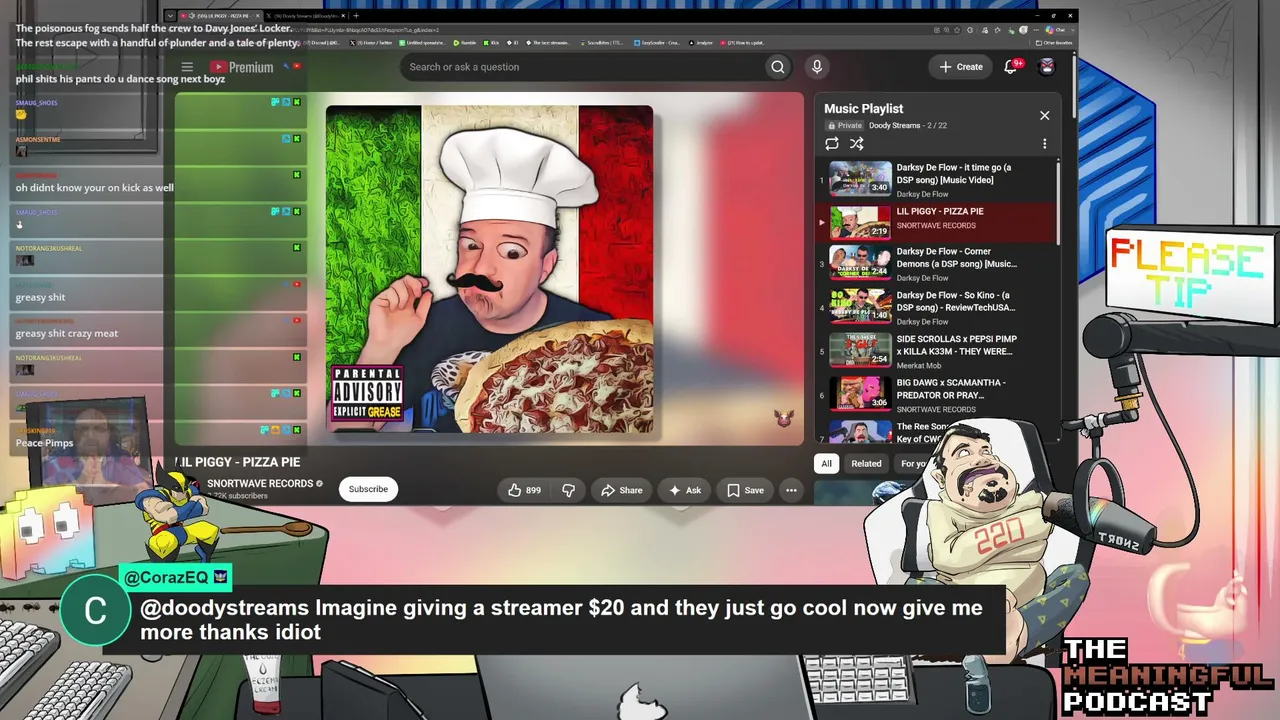
Task: Open the playlist three-dot options menu
Action: (x=1045, y=144)
